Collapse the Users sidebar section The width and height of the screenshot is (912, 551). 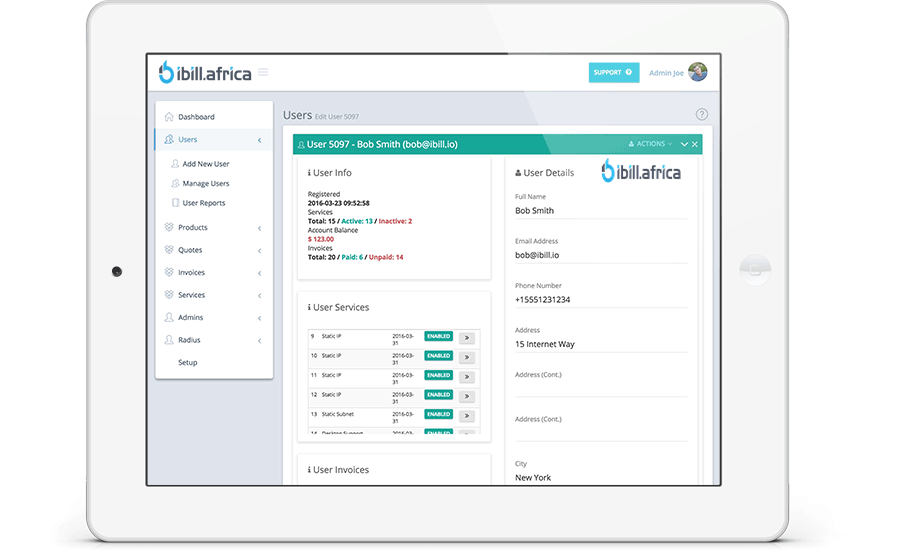pyautogui.click(x=259, y=140)
